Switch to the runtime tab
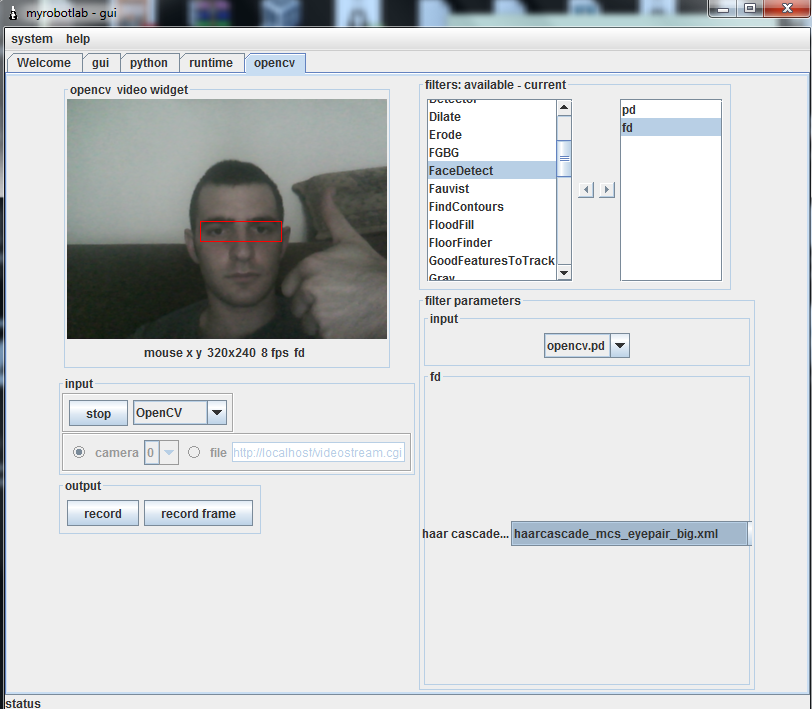The width and height of the screenshot is (812, 709). pos(211,63)
